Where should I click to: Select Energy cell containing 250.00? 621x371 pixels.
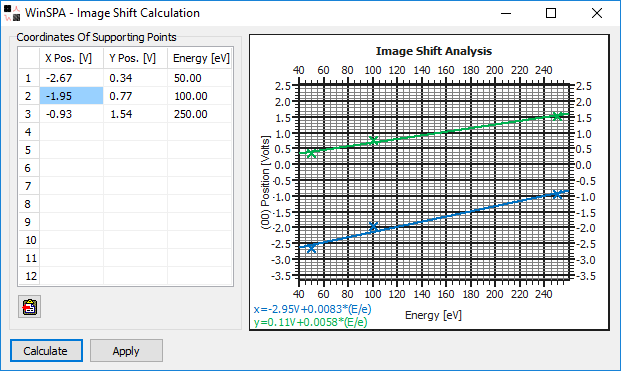coord(200,114)
